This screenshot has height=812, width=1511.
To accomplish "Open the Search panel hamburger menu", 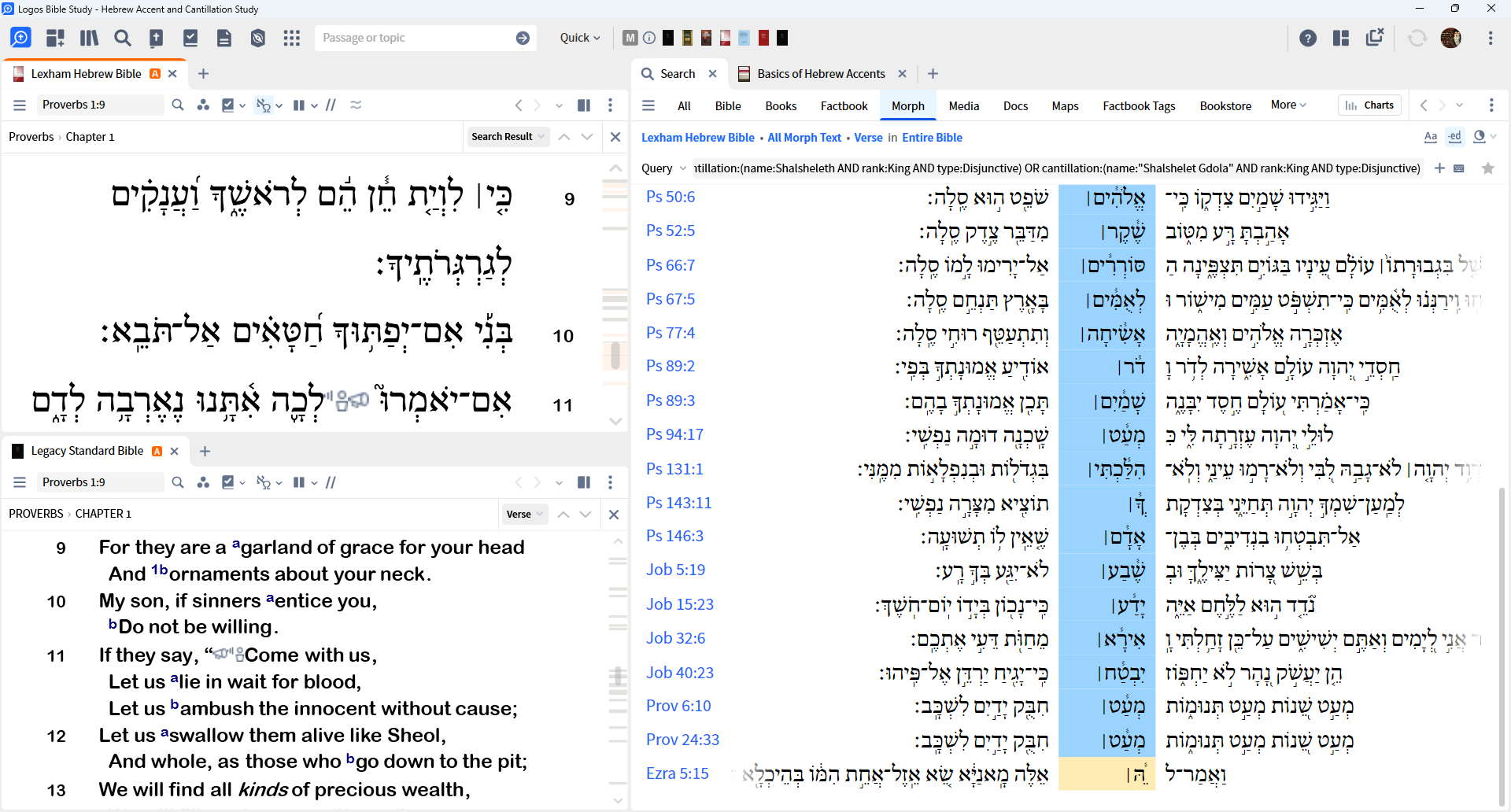I will click(x=648, y=105).
